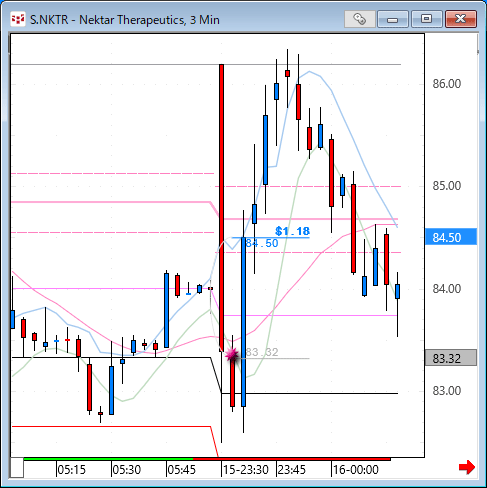Click the 86.00 price scale value
The image size is (487, 488).
(447, 84)
